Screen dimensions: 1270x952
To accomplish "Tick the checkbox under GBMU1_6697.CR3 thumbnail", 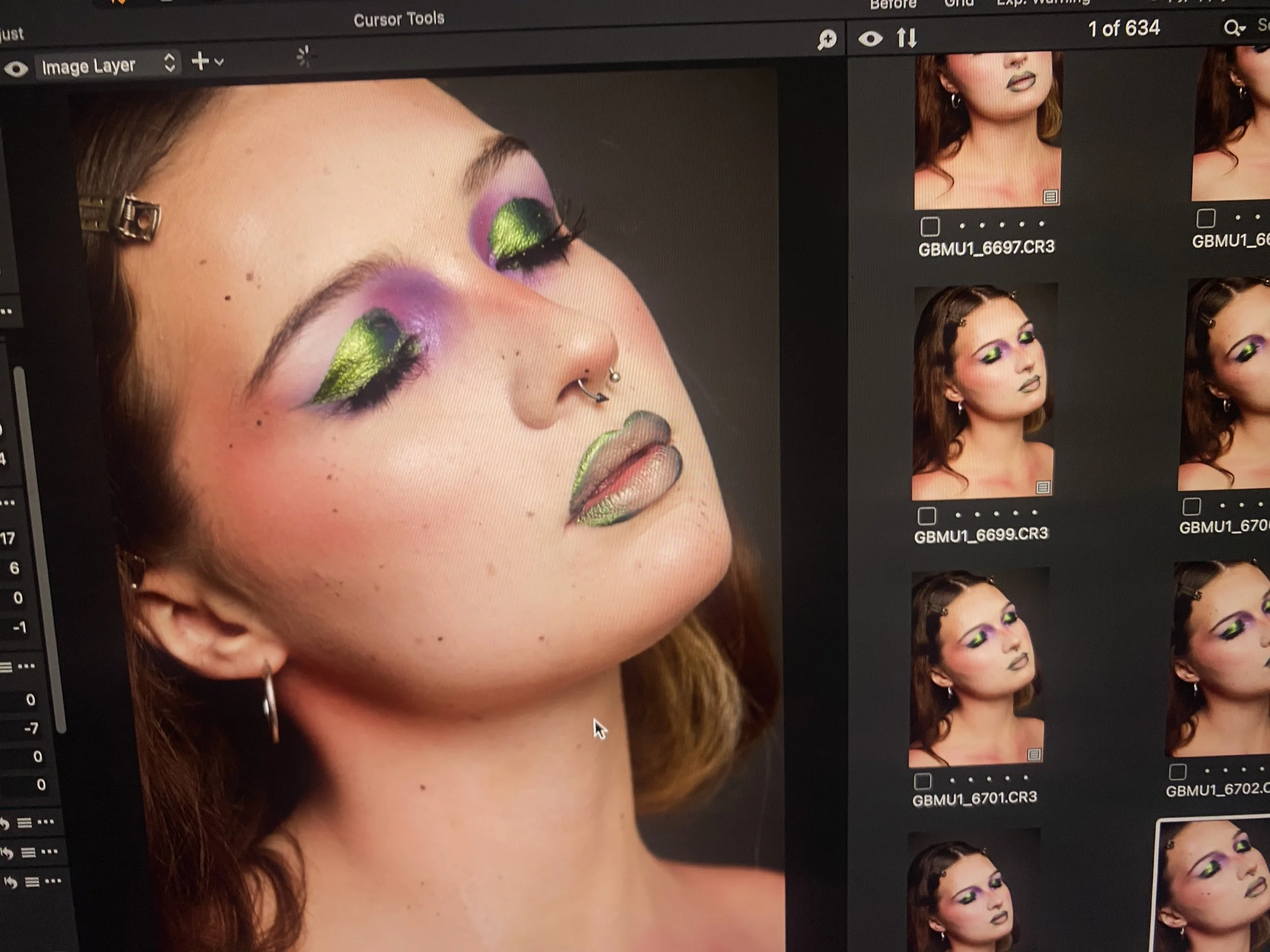I will (930, 226).
